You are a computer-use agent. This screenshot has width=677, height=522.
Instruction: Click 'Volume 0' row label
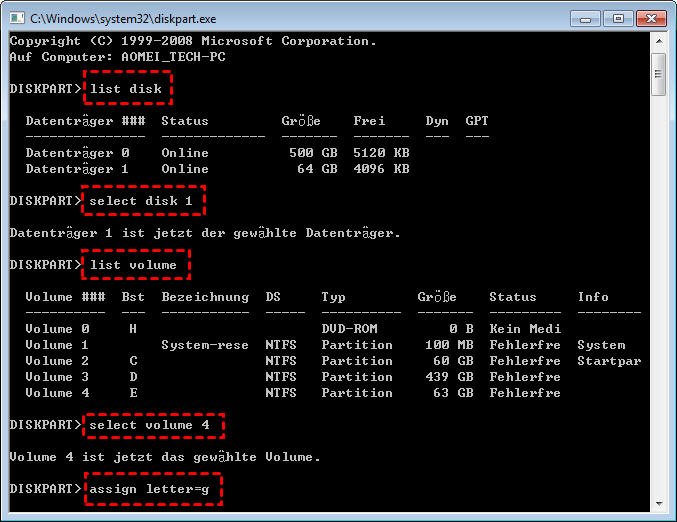[x=57, y=329]
